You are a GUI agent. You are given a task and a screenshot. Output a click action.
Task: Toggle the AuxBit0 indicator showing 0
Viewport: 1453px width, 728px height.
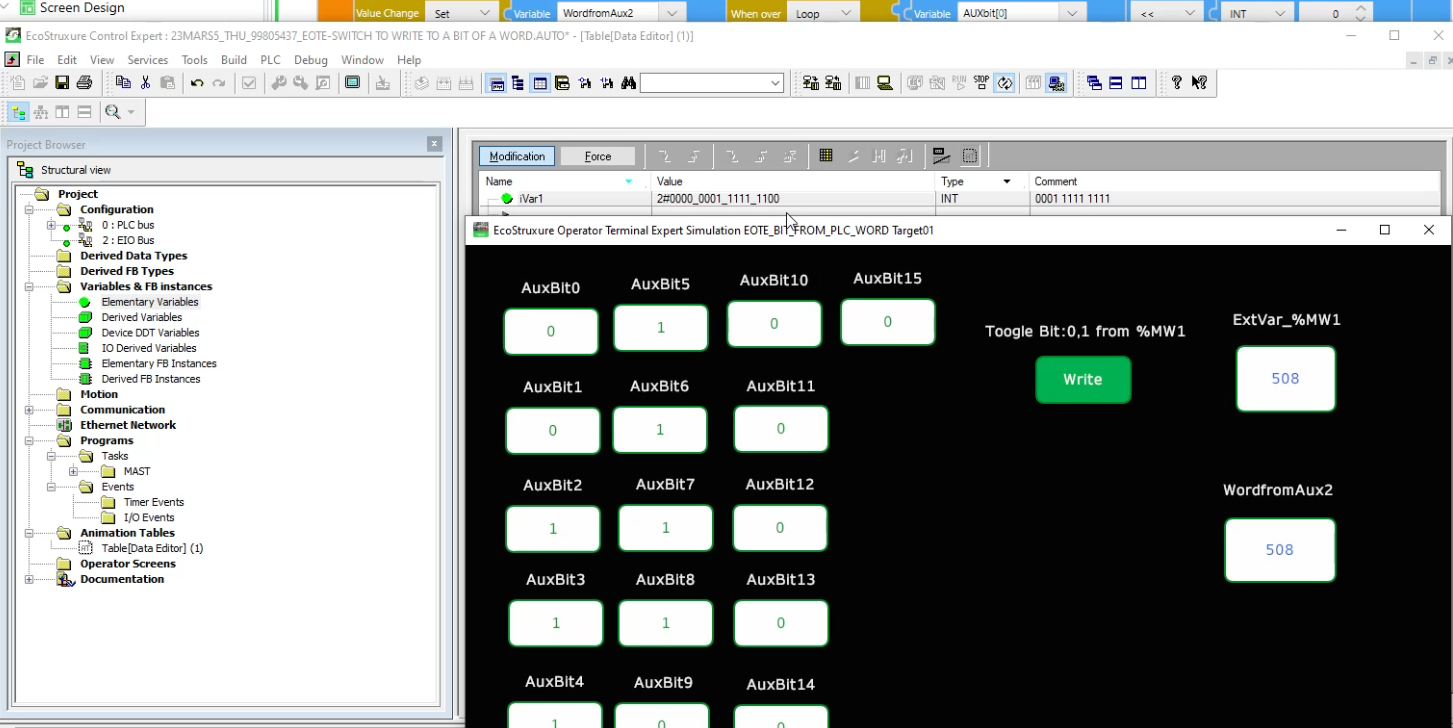[x=551, y=331]
